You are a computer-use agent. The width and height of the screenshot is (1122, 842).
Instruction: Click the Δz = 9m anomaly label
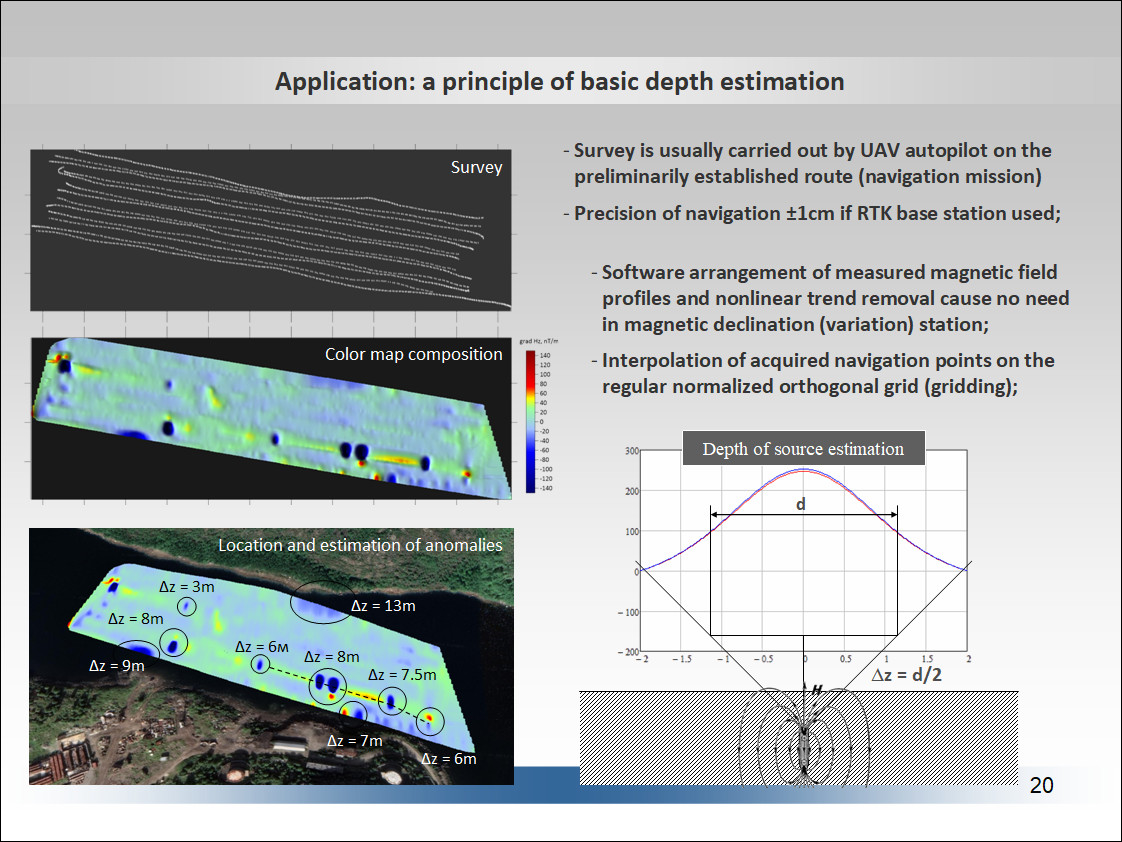pos(117,666)
